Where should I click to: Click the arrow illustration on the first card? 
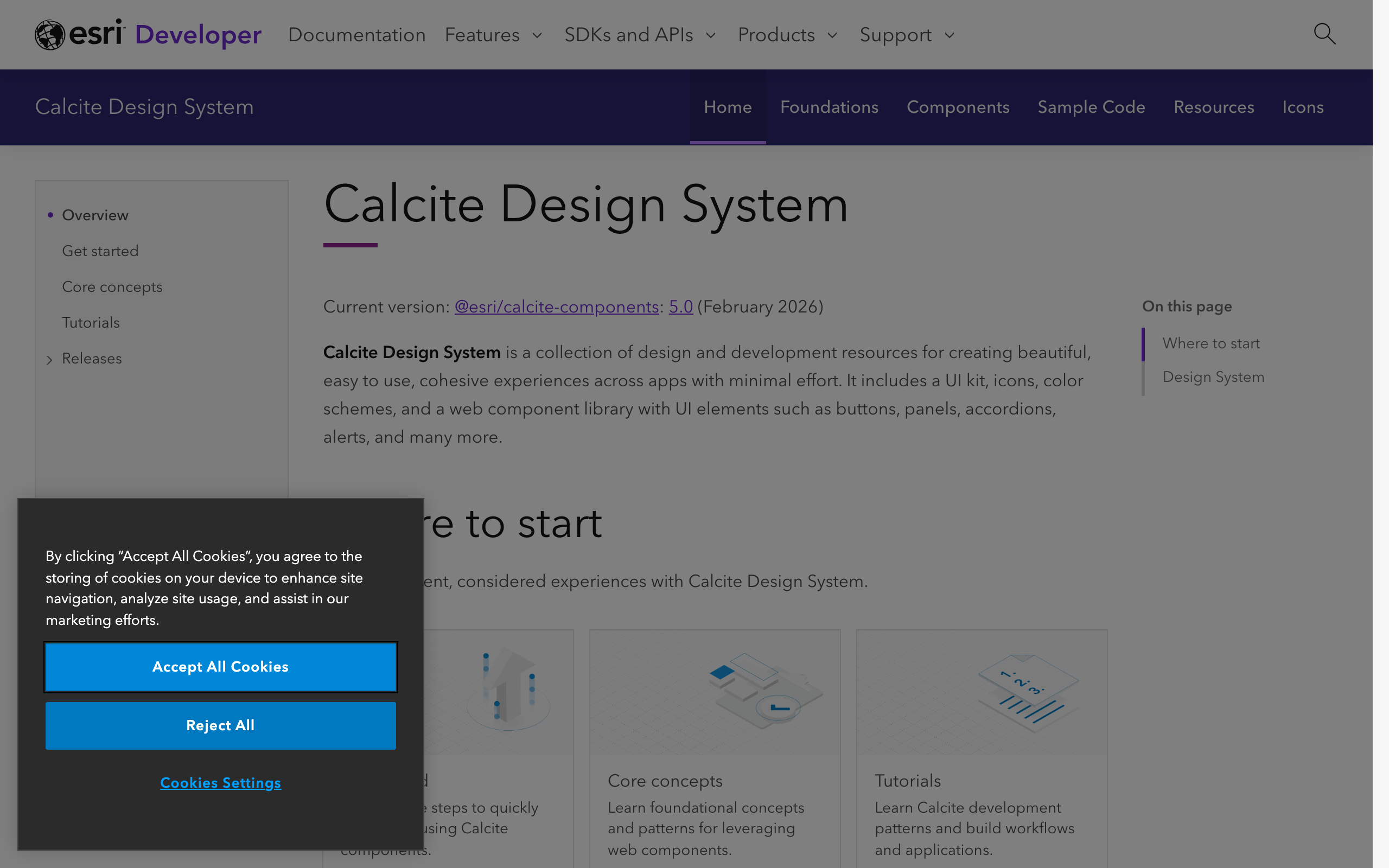click(x=508, y=689)
